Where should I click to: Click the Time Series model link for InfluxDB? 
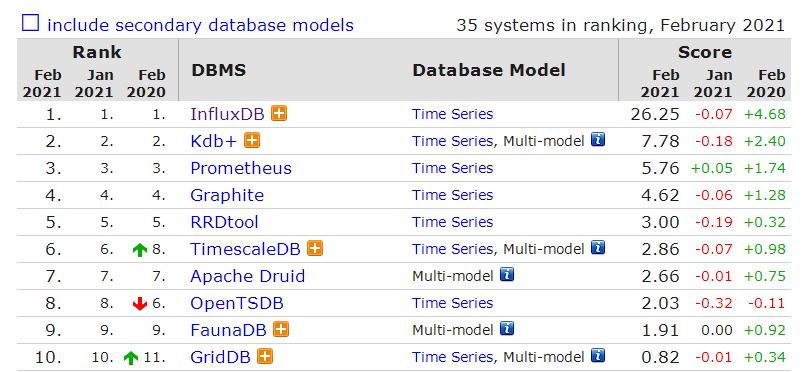(452, 114)
